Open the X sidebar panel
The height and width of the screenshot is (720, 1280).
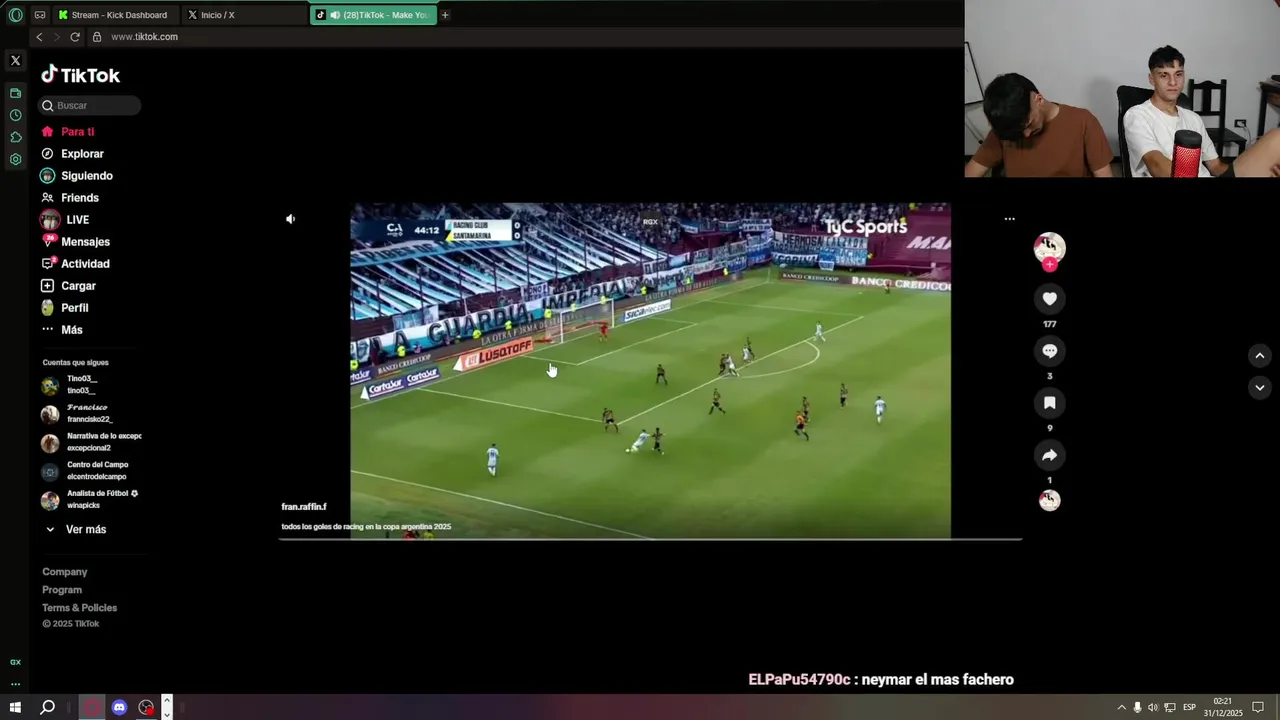point(15,61)
